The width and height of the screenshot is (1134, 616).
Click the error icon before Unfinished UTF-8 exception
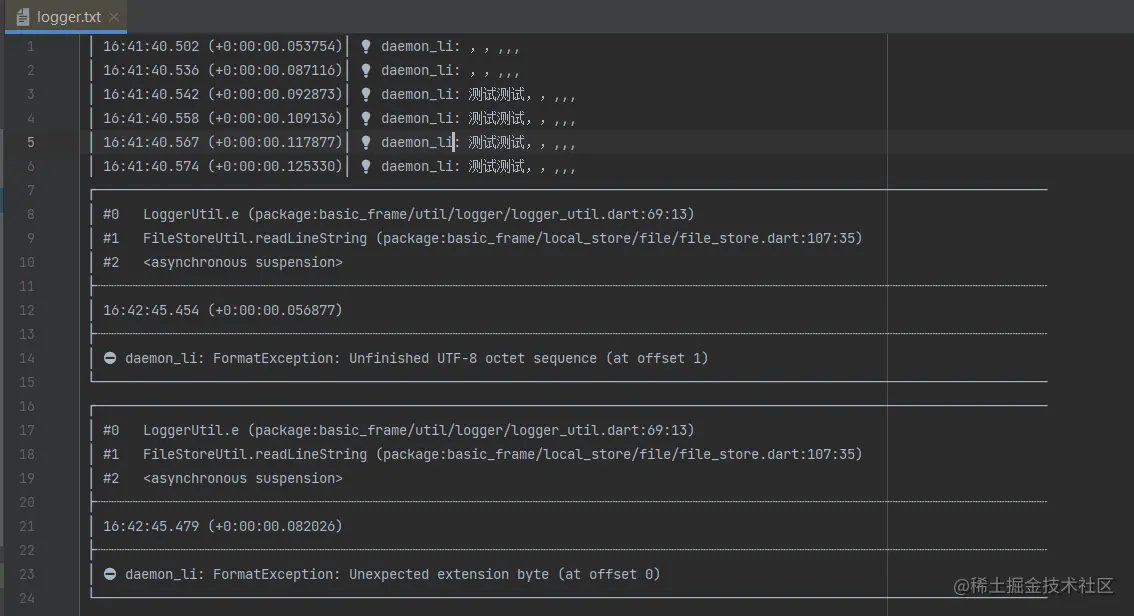tap(110, 358)
